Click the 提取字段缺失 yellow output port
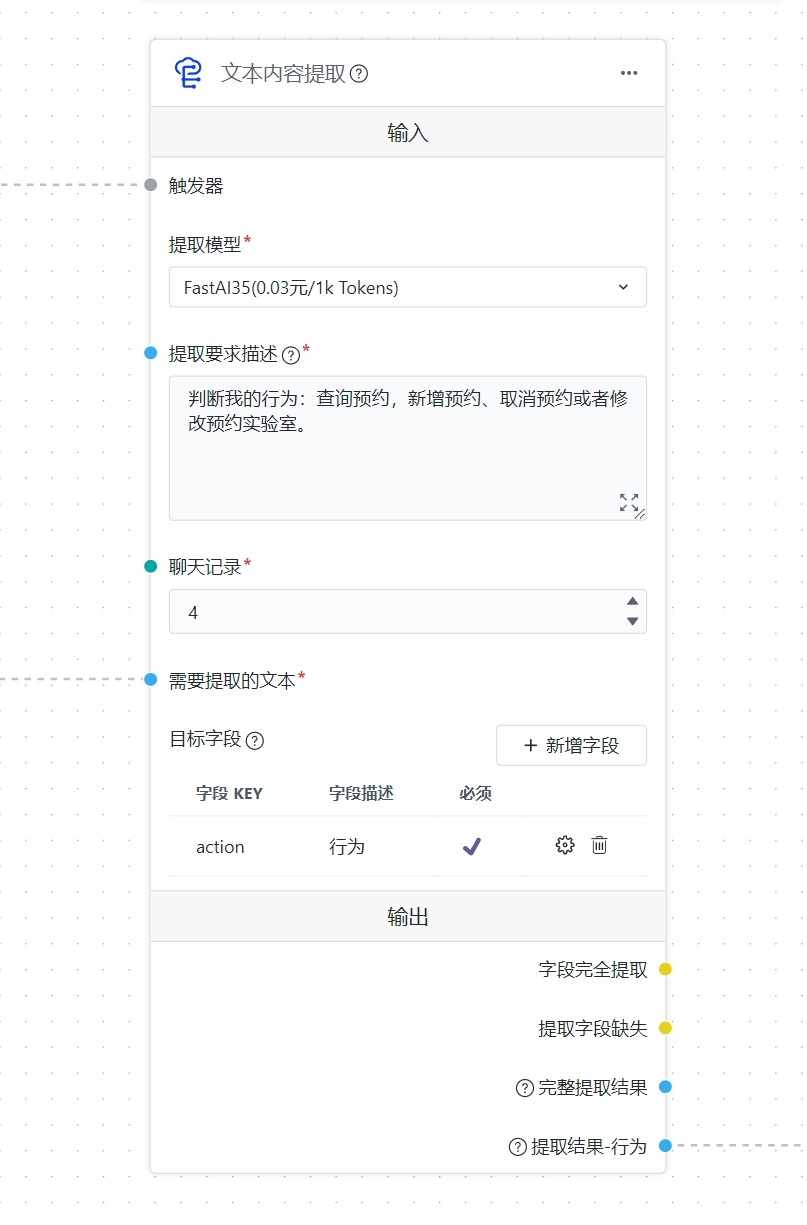The image size is (807, 1225). (x=665, y=1028)
